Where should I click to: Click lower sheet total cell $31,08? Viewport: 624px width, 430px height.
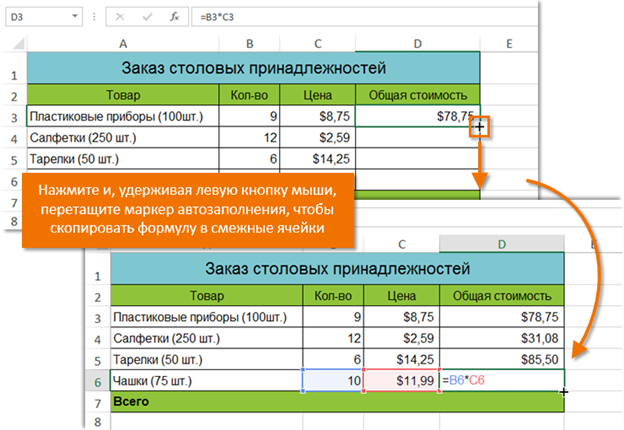click(x=502, y=338)
